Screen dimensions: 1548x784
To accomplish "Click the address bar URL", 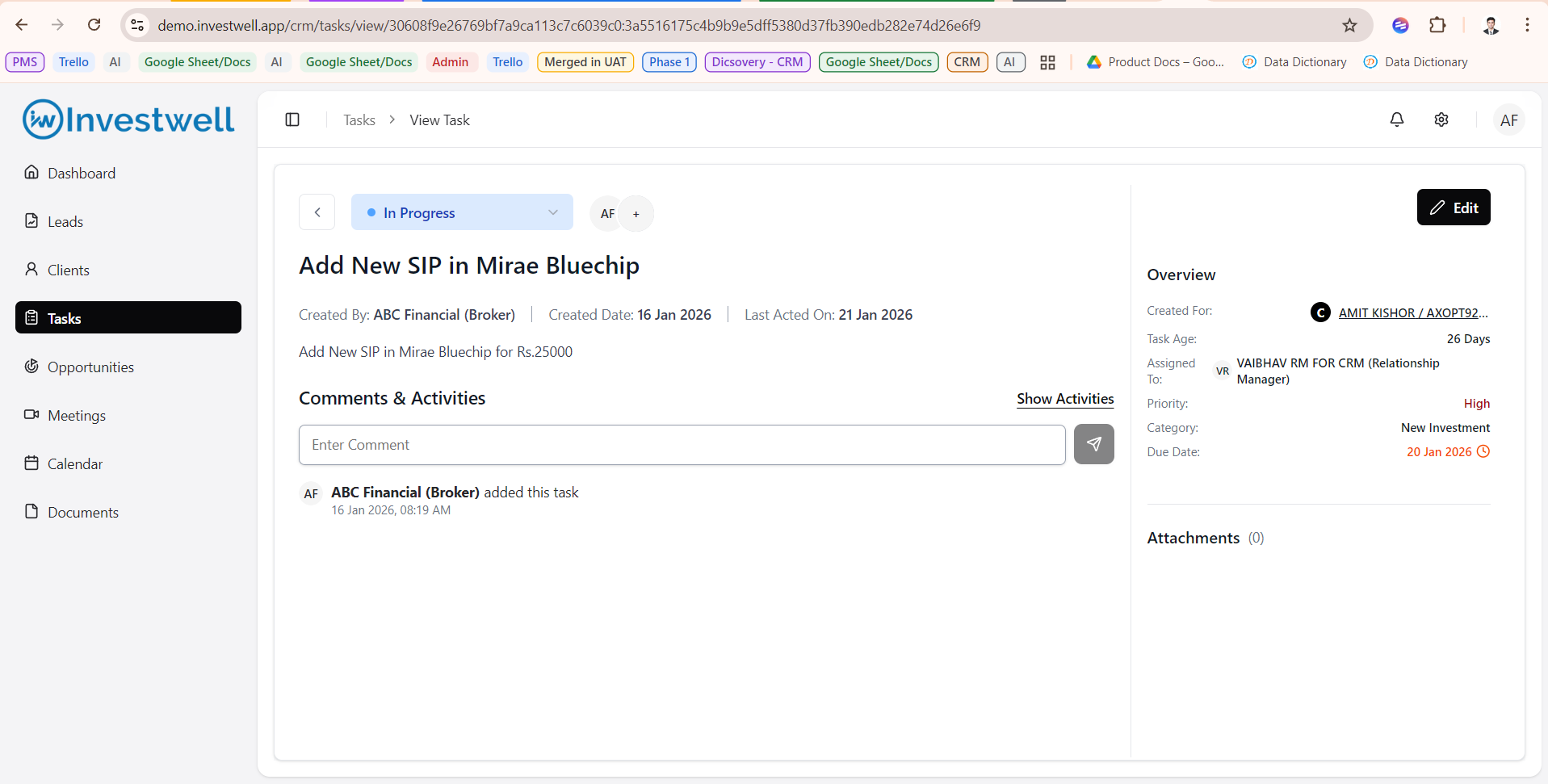I will 568,26.
